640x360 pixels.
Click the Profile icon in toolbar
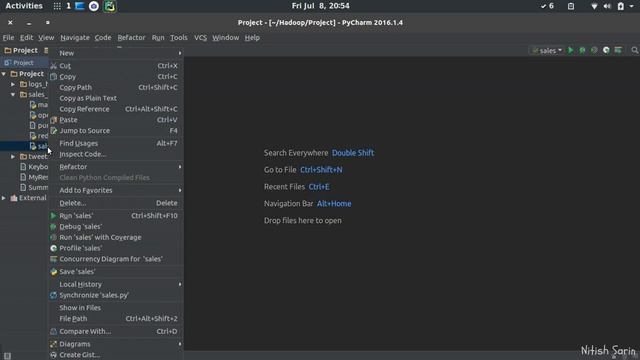[606, 50]
